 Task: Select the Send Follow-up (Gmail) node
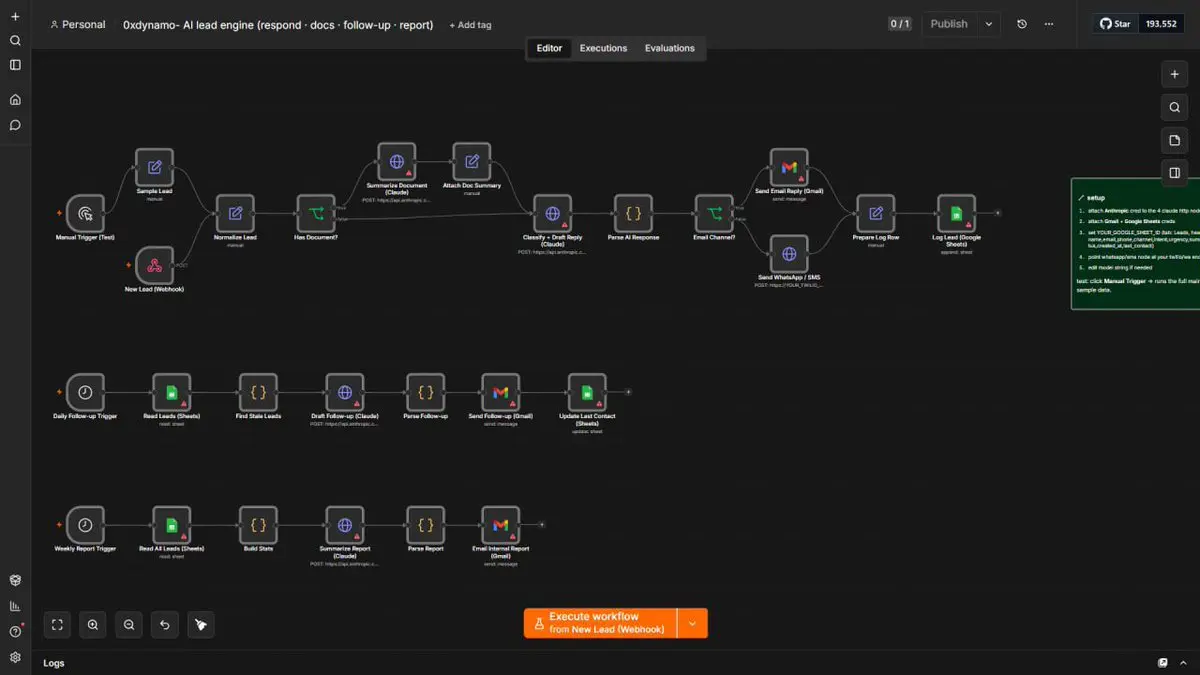pyautogui.click(x=501, y=392)
